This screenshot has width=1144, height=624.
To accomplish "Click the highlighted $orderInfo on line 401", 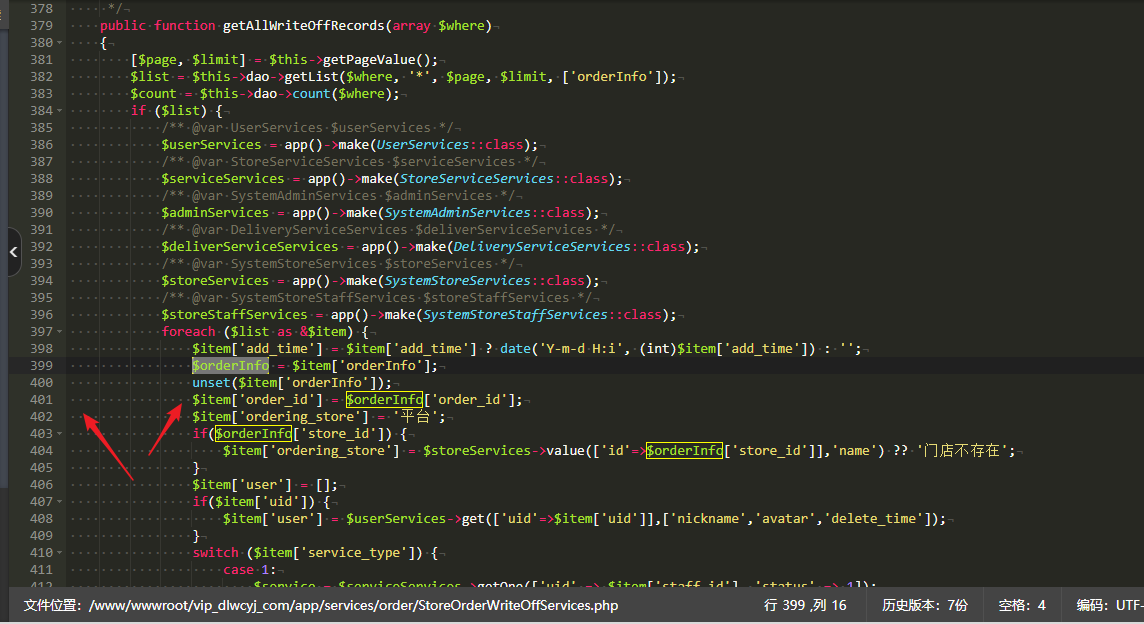I will pyautogui.click(x=384, y=400).
